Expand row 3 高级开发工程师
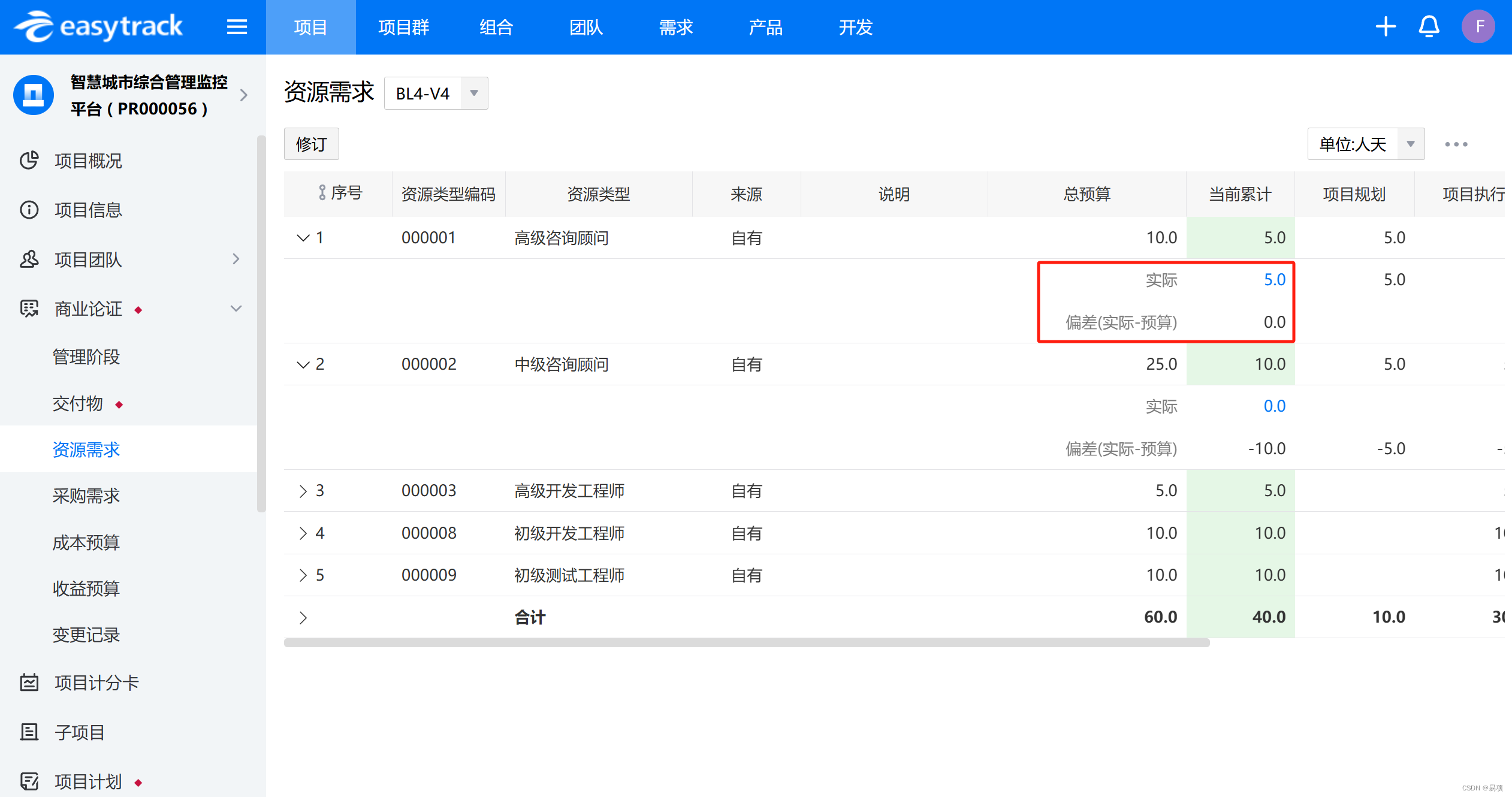The height and width of the screenshot is (797, 1512). tap(303, 491)
